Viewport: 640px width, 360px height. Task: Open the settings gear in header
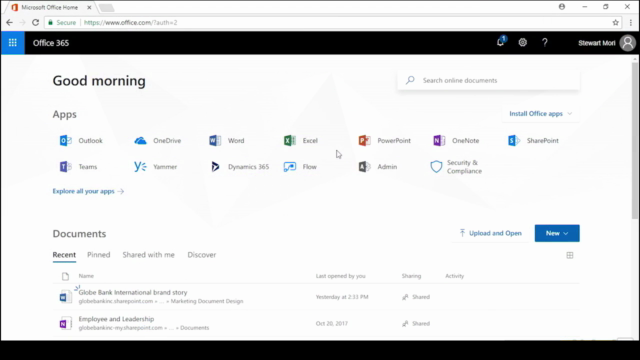(x=522, y=42)
